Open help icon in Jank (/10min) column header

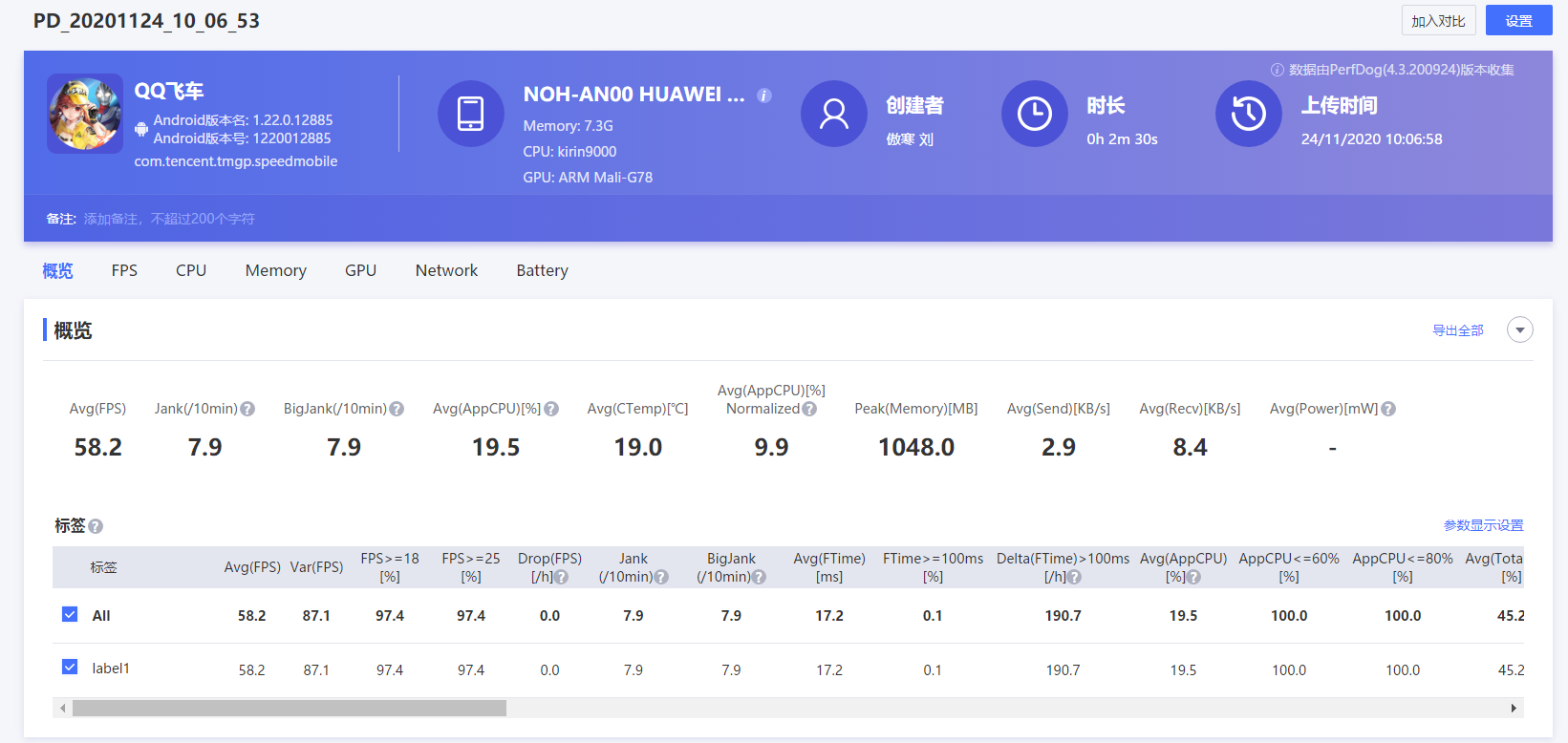coord(661,577)
